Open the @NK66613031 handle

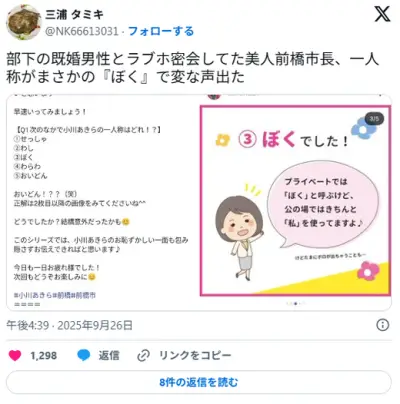(82, 31)
